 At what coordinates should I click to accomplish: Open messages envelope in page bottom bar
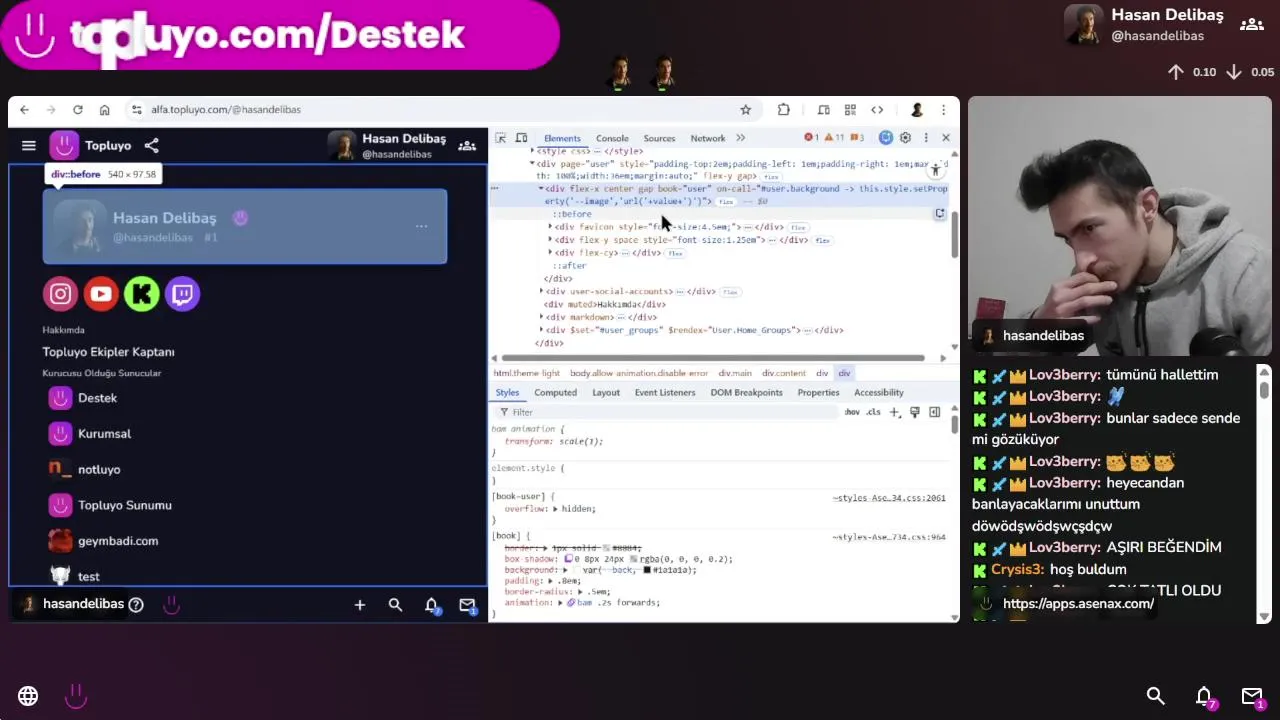(467, 605)
